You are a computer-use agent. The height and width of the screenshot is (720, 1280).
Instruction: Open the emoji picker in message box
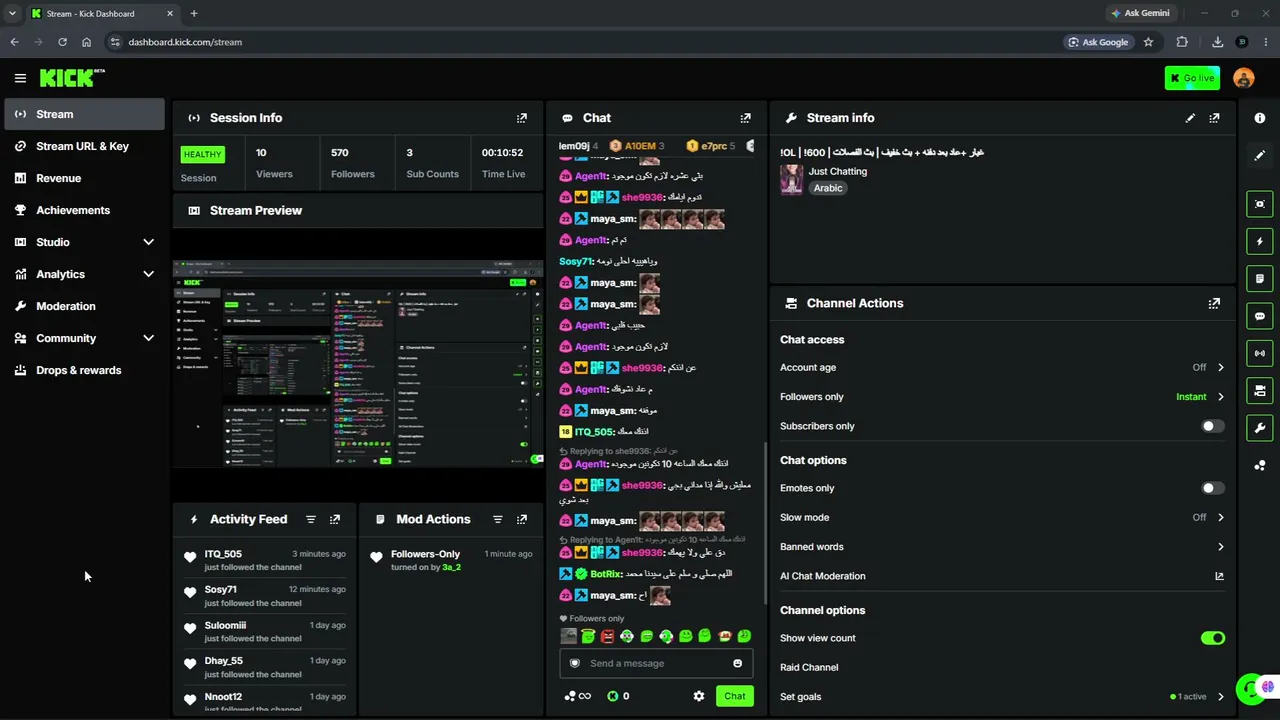[738, 663]
